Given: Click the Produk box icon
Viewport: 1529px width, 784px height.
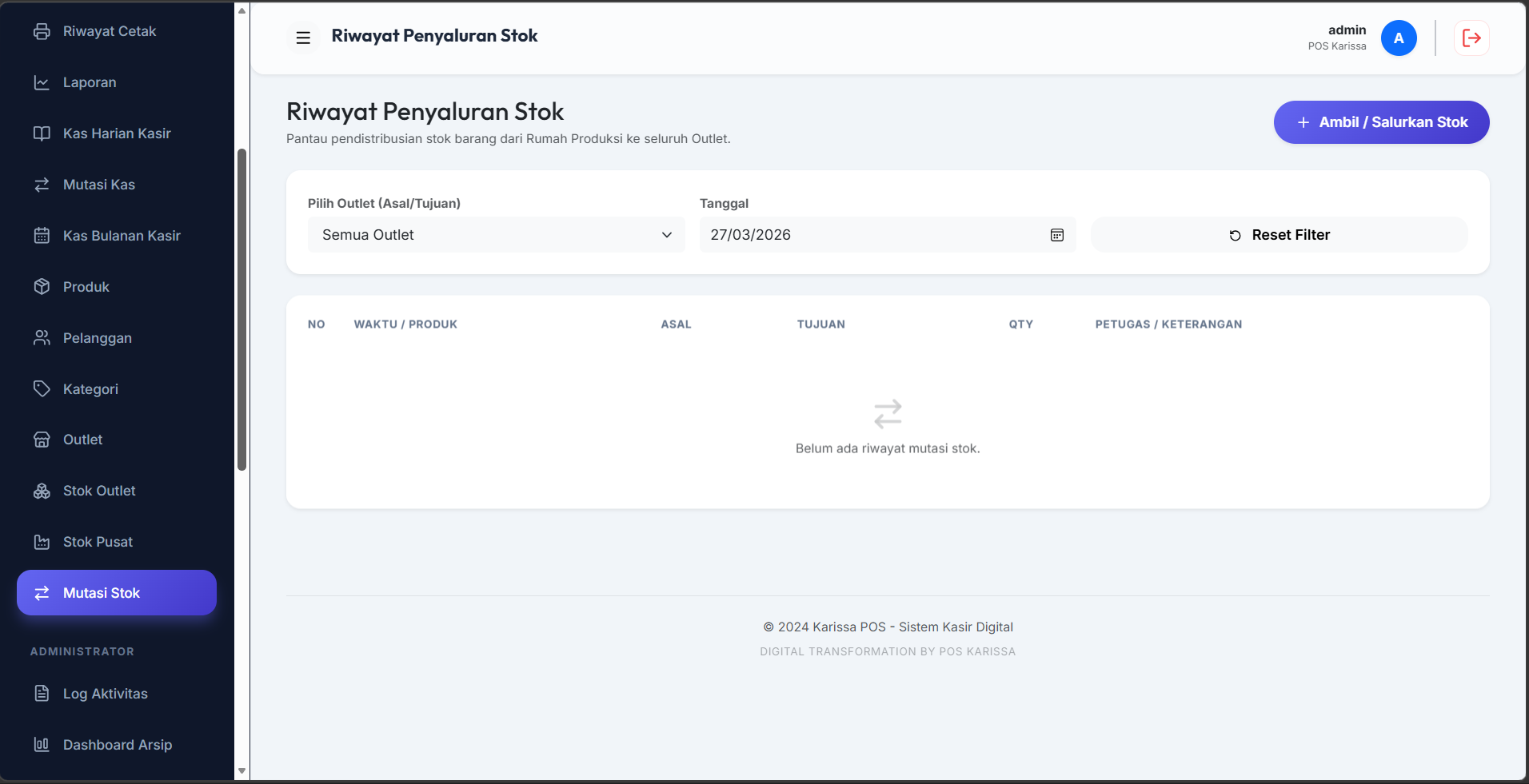Looking at the screenshot, I should pos(42,287).
